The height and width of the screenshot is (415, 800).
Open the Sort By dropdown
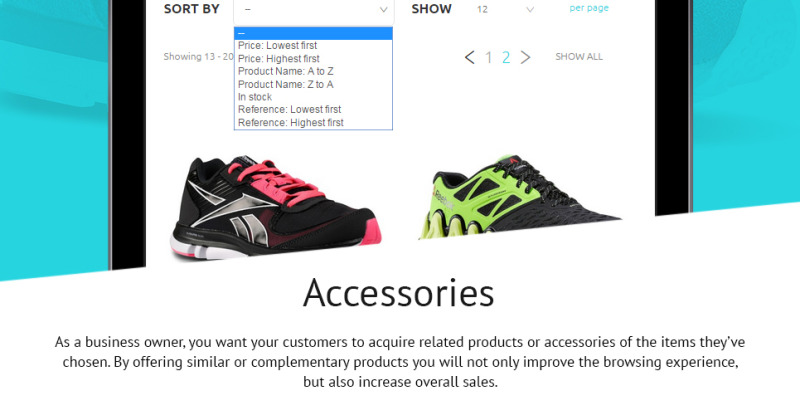click(313, 11)
